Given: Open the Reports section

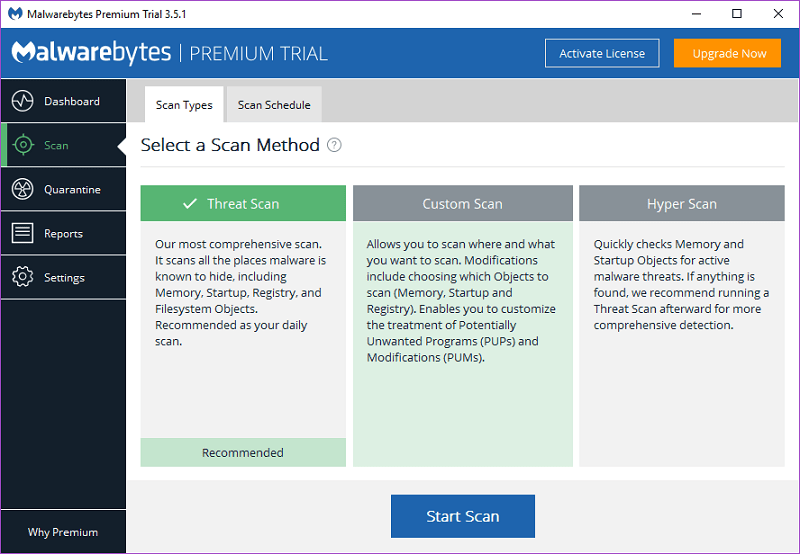Looking at the screenshot, I should [x=63, y=233].
